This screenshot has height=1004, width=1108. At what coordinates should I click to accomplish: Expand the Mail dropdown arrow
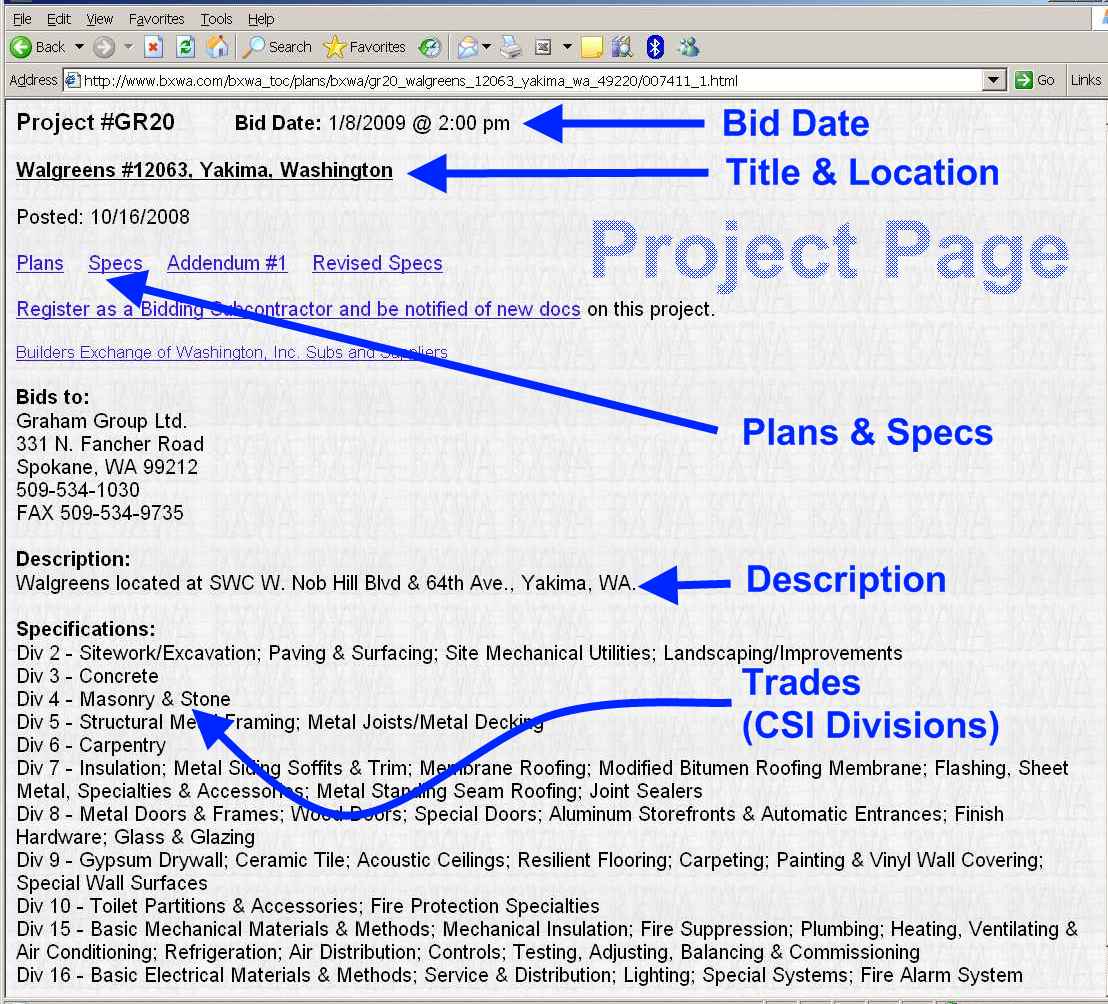[x=486, y=47]
